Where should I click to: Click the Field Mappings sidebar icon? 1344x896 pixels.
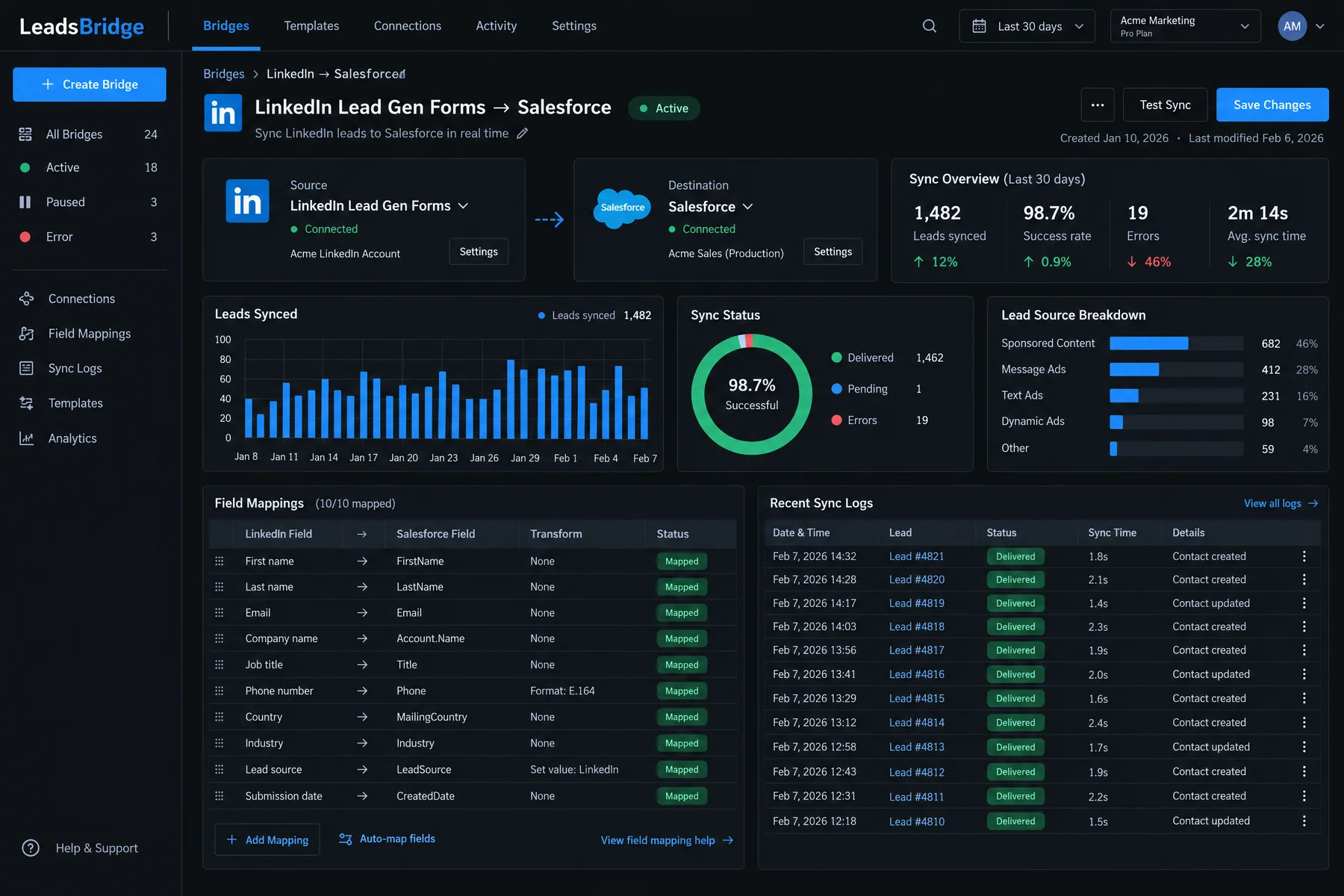(x=26, y=334)
